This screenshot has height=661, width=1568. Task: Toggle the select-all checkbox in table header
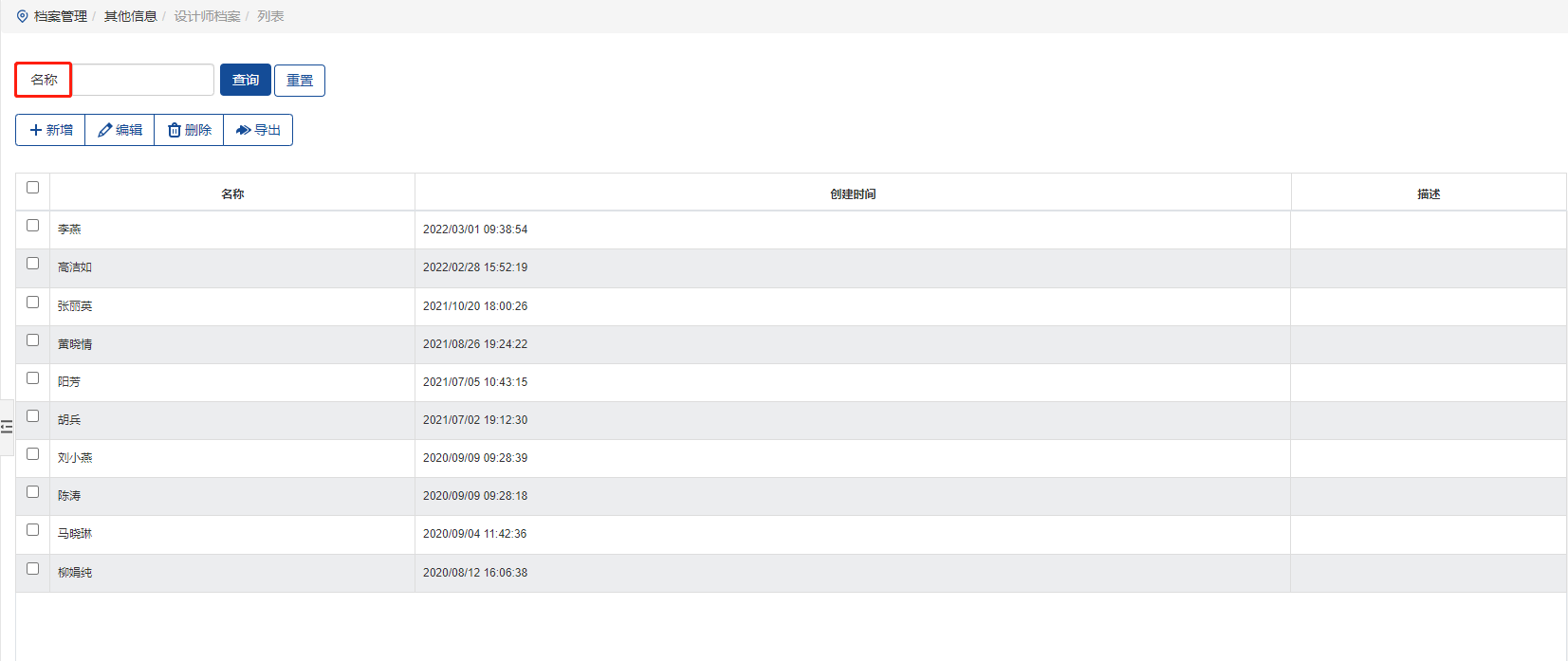pos(33,188)
